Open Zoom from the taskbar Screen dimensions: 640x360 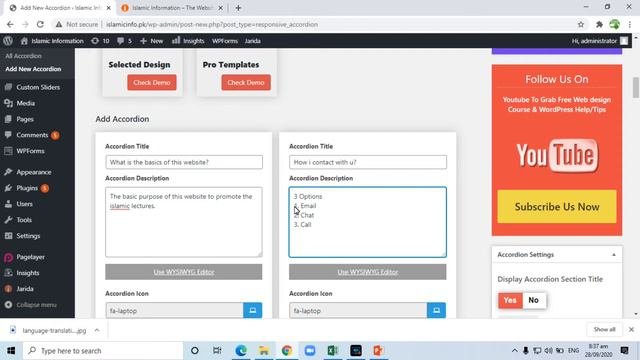pos(310,351)
